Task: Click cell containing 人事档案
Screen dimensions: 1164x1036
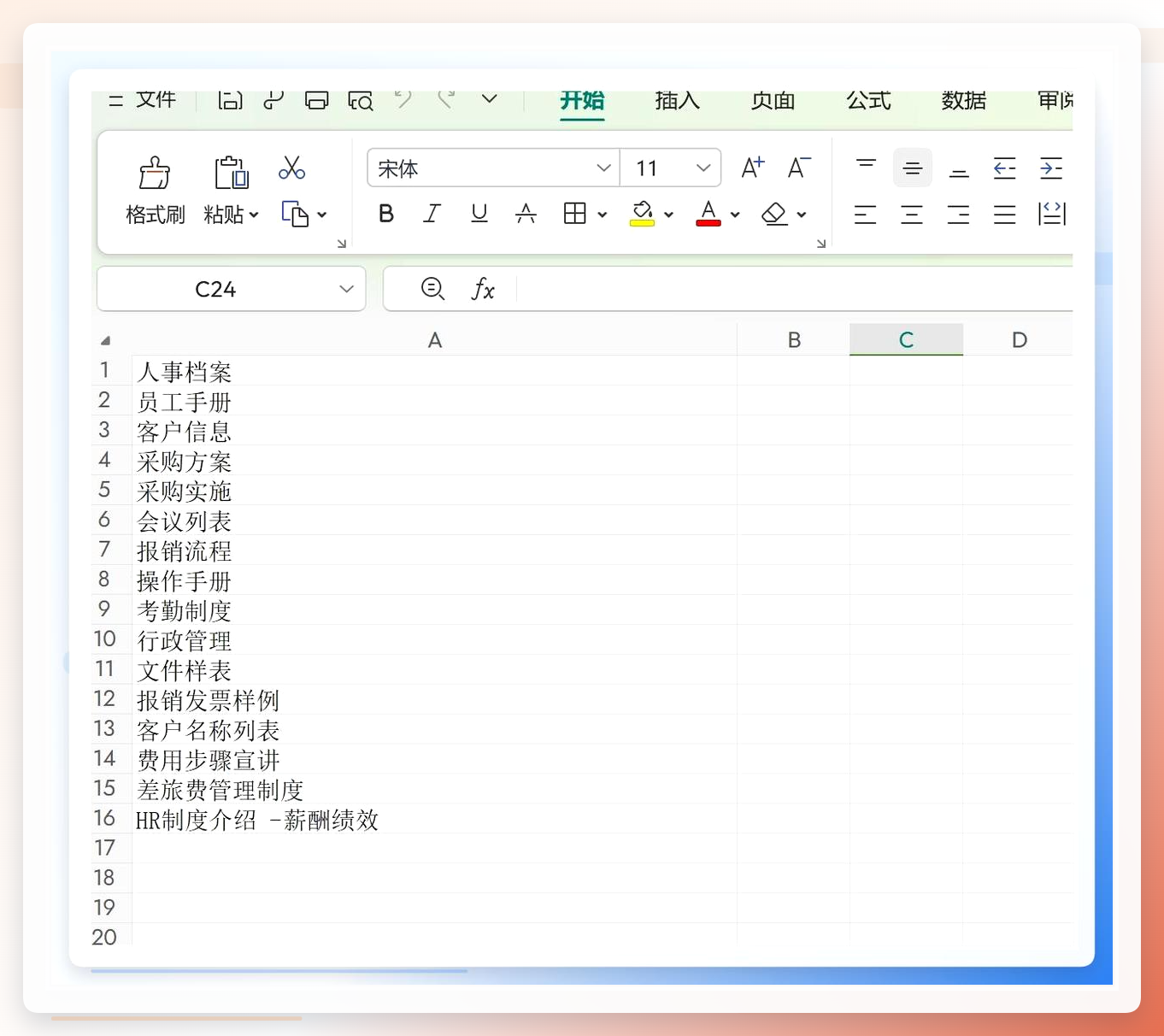Action: 434,371
